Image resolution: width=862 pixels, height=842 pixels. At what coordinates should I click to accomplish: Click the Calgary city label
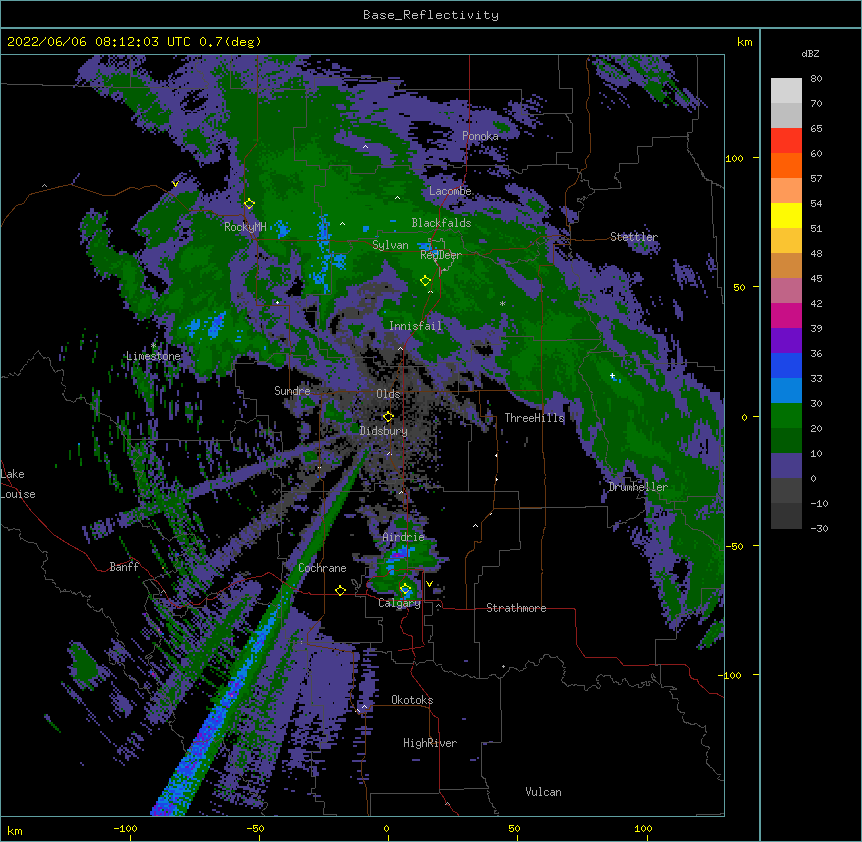[x=400, y=603]
